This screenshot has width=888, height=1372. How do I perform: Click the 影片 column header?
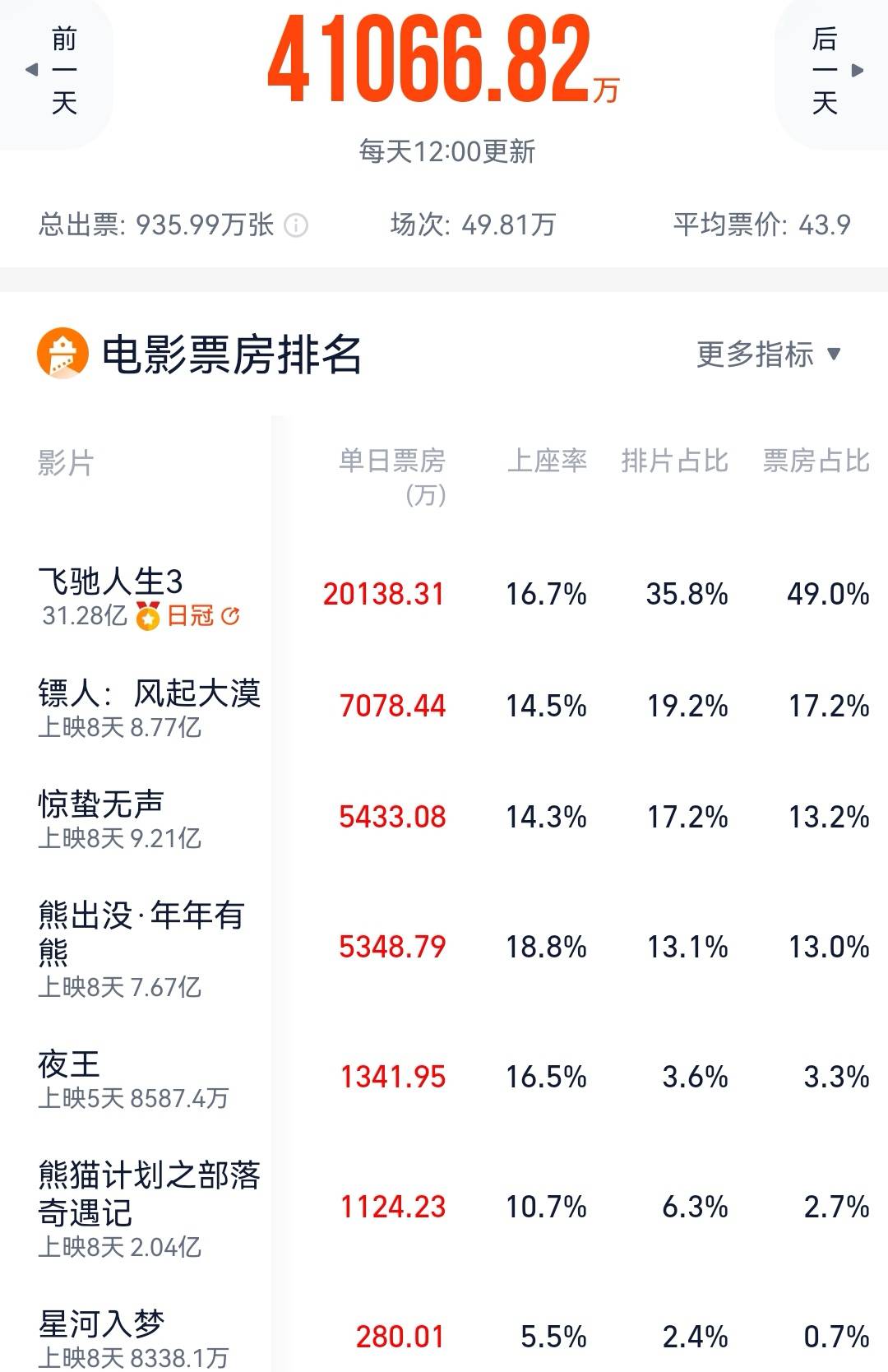[x=66, y=463]
